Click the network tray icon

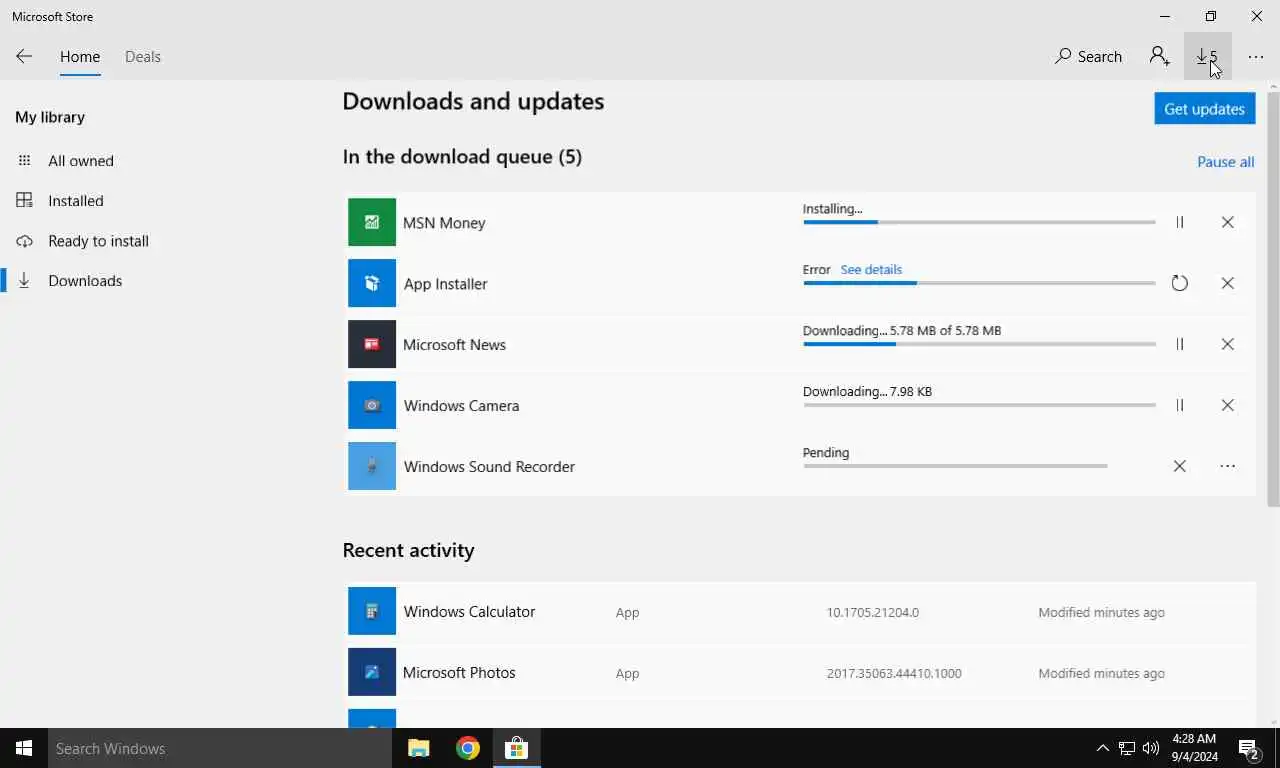[1126, 748]
